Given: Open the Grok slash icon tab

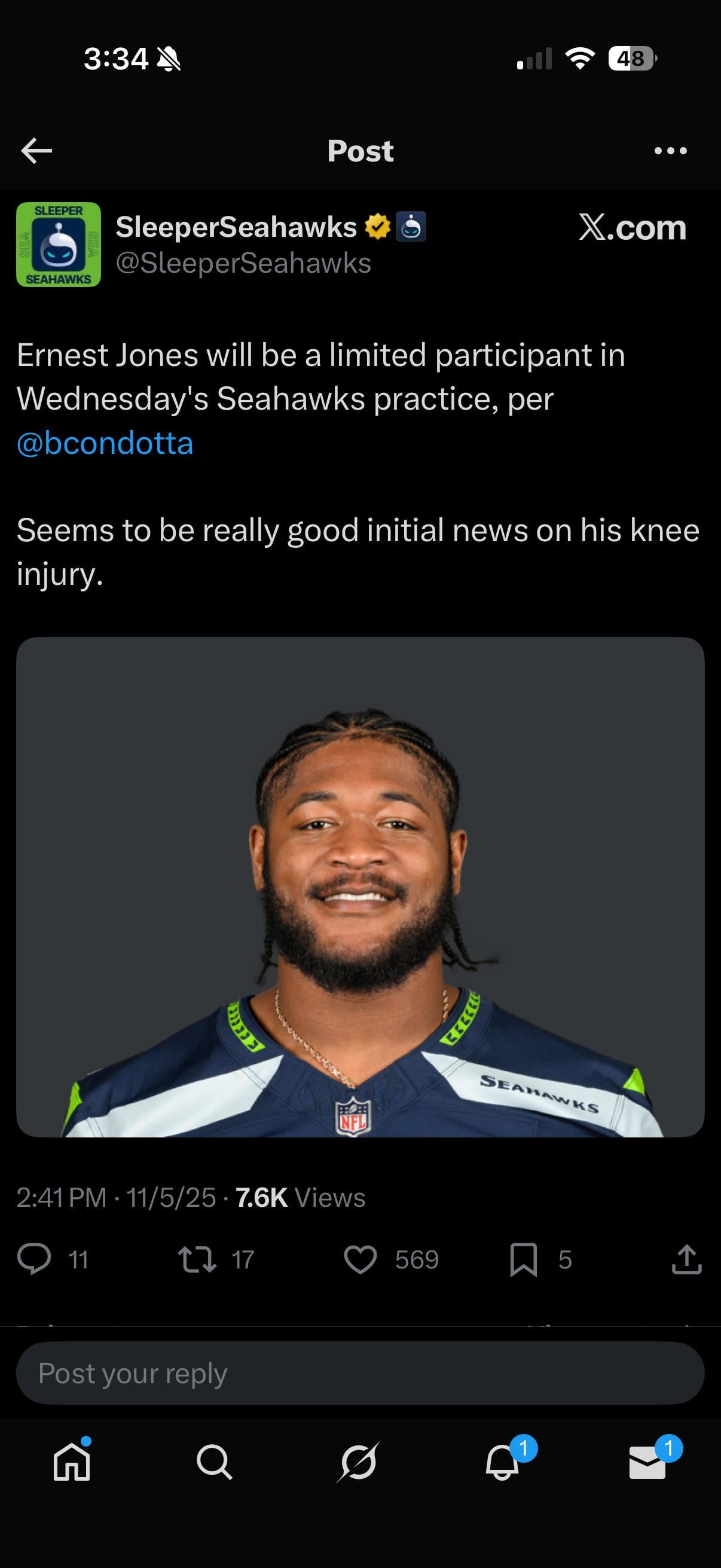Looking at the screenshot, I should click(358, 1462).
